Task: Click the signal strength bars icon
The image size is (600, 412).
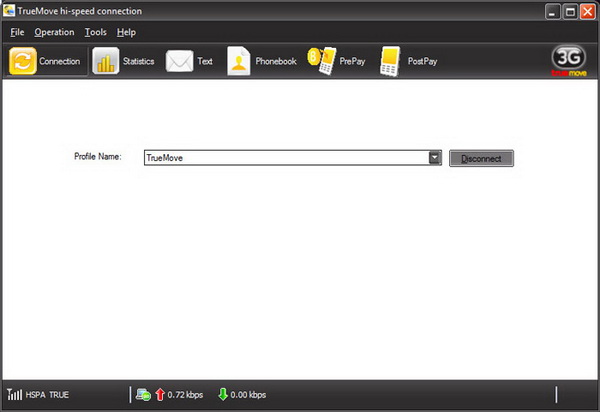Action: pyautogui.click(x=15, y=394)
